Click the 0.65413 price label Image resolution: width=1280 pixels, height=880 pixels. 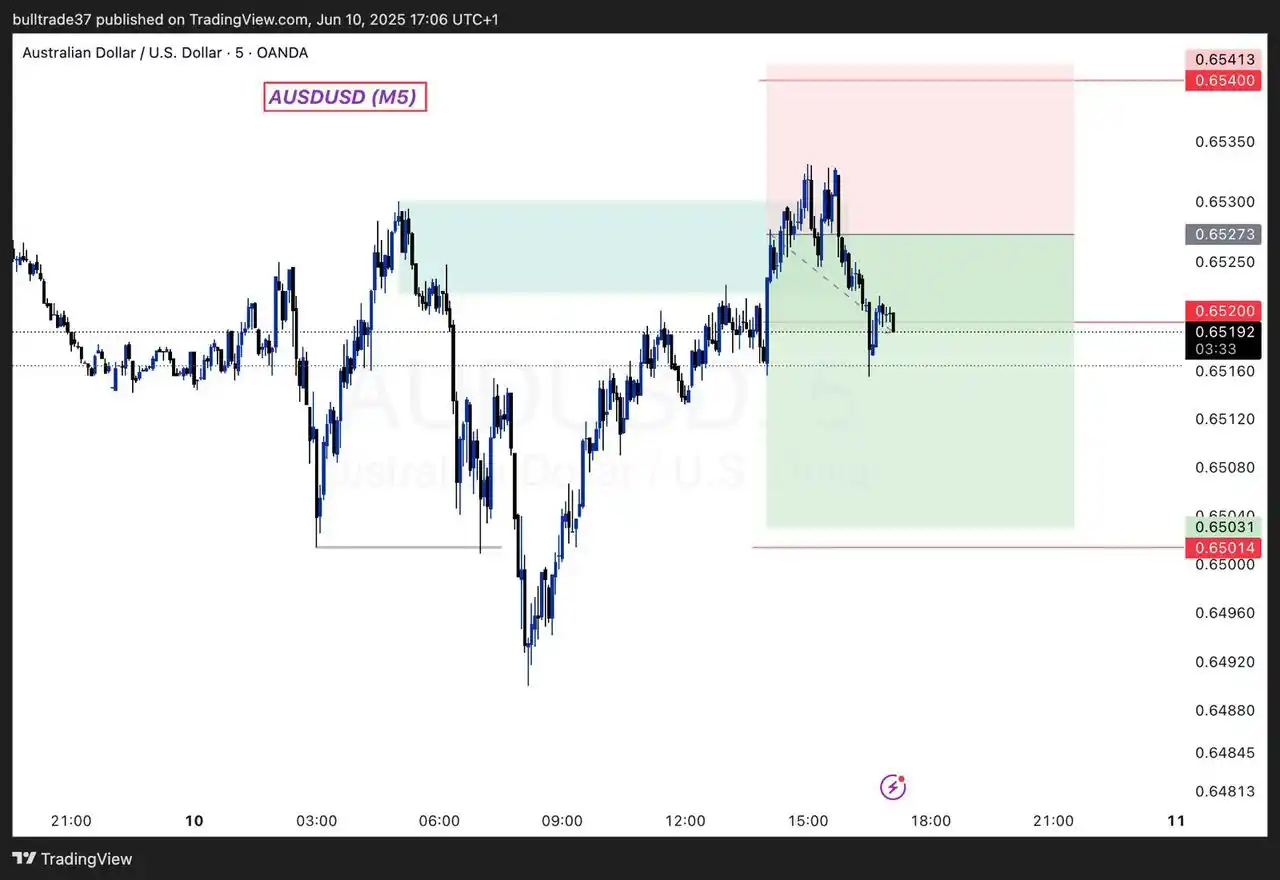pyautogui.click(x=1225, y=58)
